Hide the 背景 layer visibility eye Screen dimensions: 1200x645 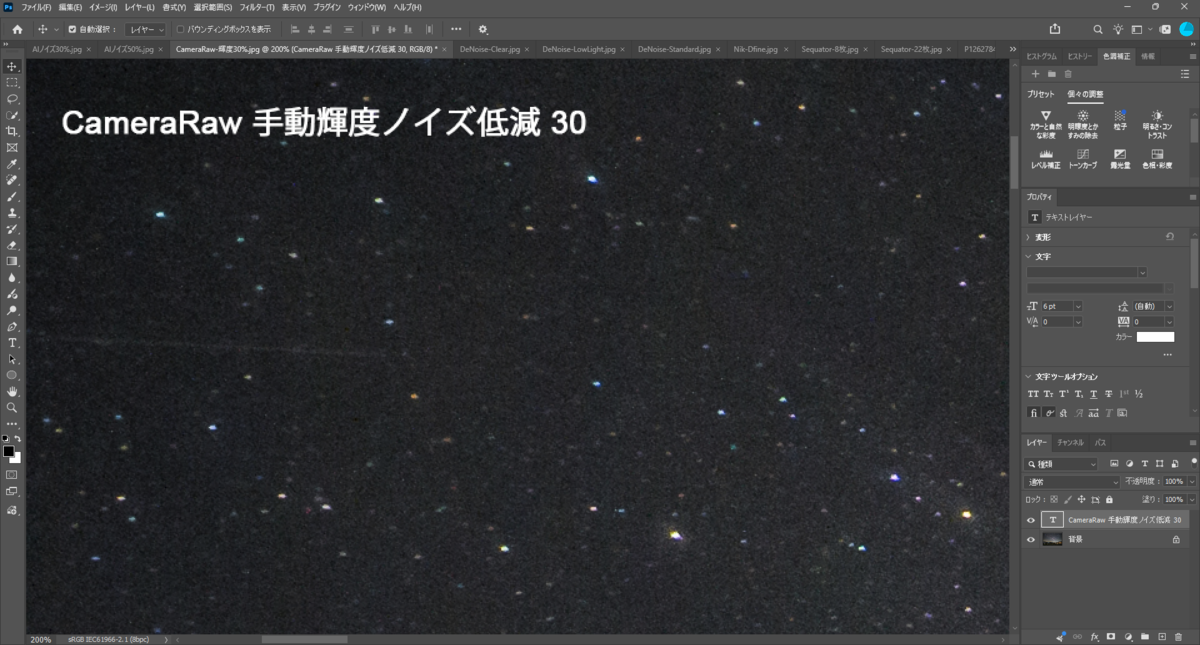tap(1031, 539)
